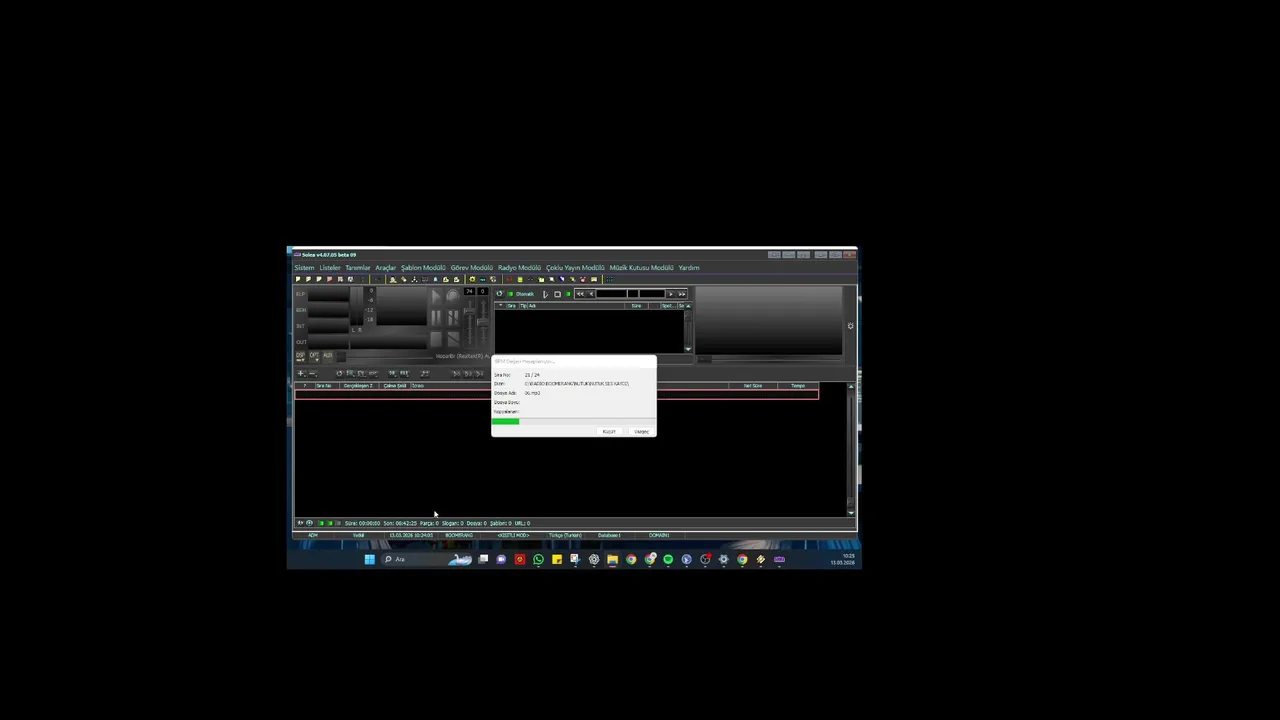
Task: Open the Yardım menu
Action: tap(689, 268)
